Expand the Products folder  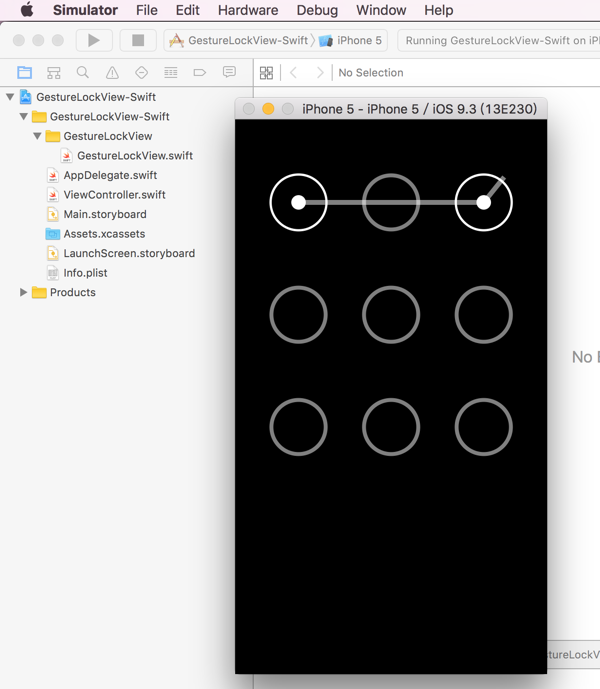coord(24,292)
